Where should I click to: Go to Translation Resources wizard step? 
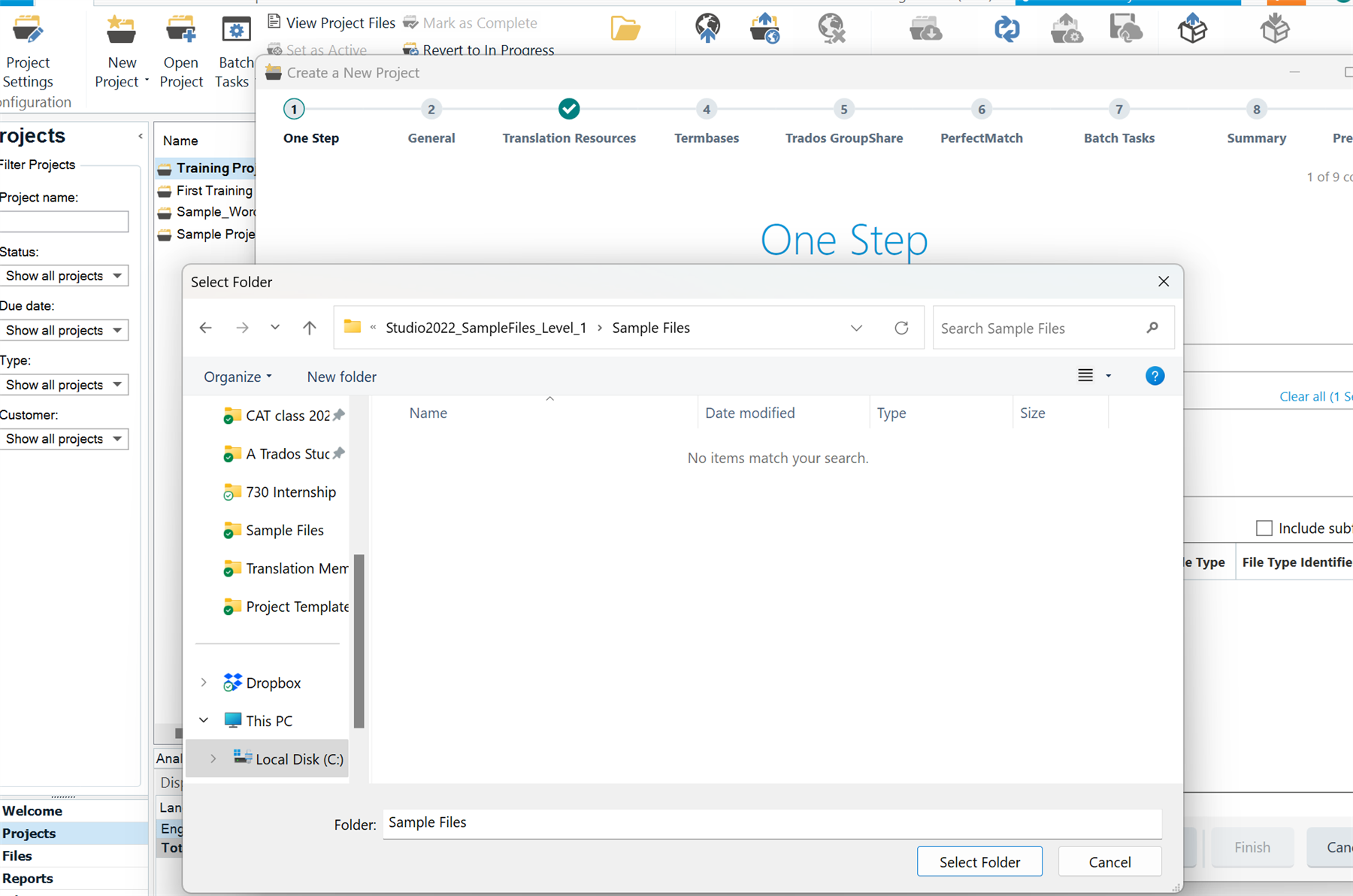click(569, 122)
